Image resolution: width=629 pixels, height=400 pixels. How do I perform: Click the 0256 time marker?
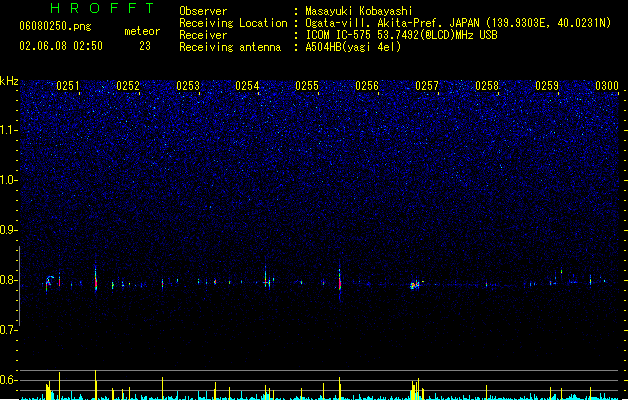[x=367, y=86]
